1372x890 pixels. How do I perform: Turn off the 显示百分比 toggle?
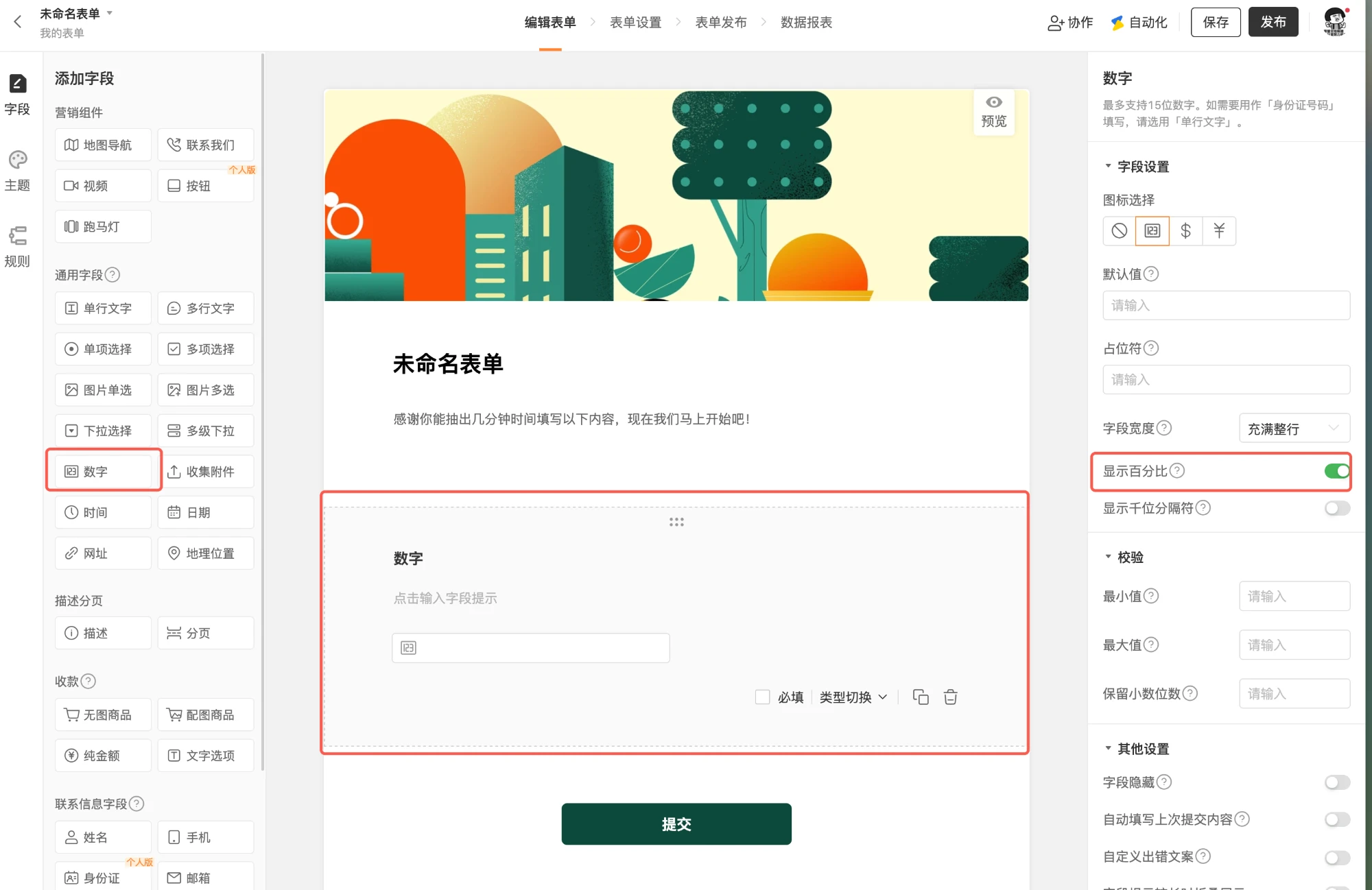(1337, 471)
